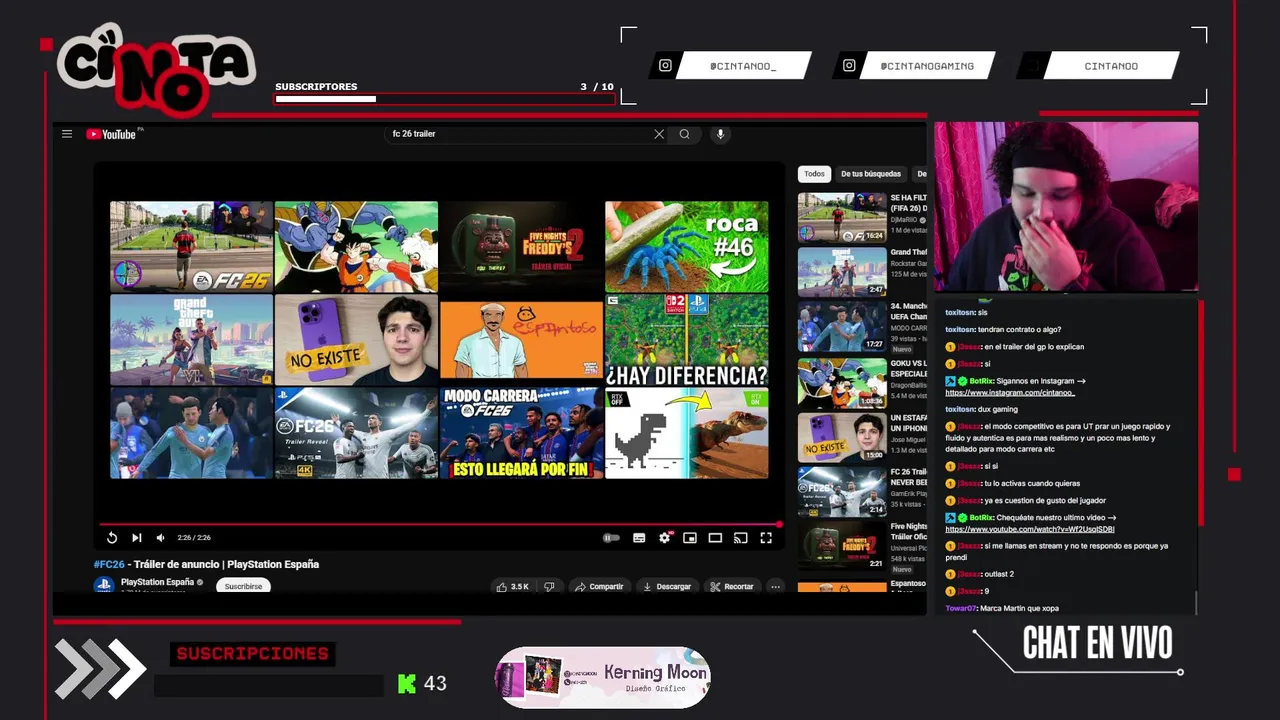Click the @CINTANOO_ handle label

(743, 66)
